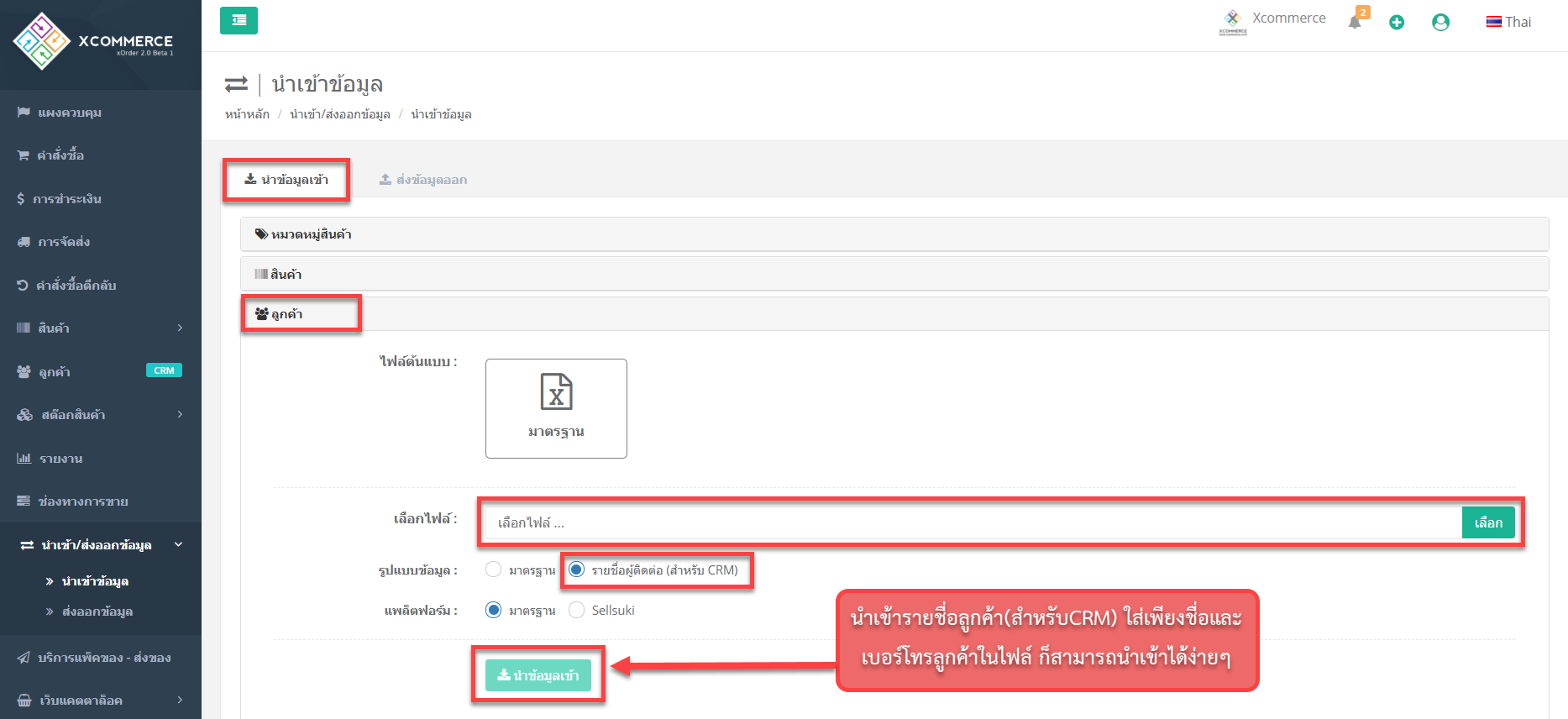Select รายชื่อผู้ติดต่อ (สำหรับ CRM) radio
1568x719 pixels.
click(x=576, y=569)
